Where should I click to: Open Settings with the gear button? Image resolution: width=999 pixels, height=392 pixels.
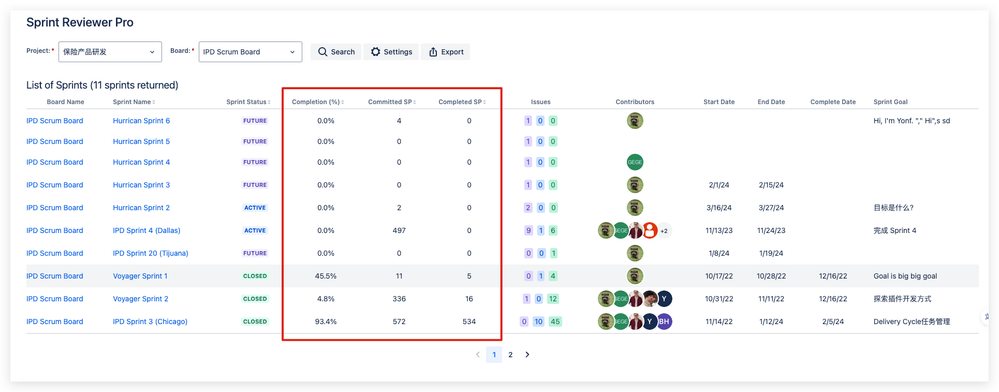tap(391, 52)
